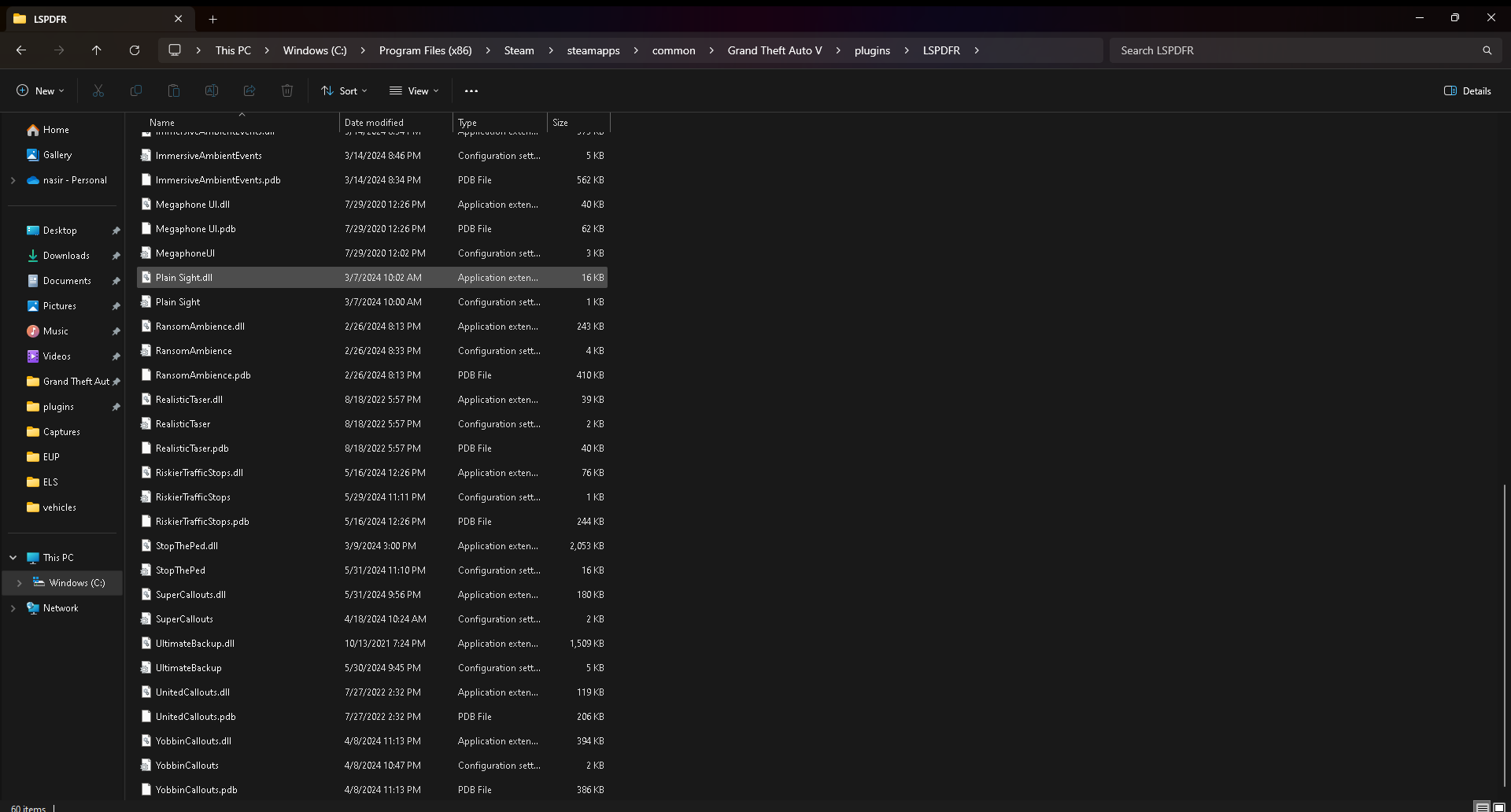Jump to steamapps in breadcrumb
The width and height of the screenshot is (1511, 812).
[593, 50]
